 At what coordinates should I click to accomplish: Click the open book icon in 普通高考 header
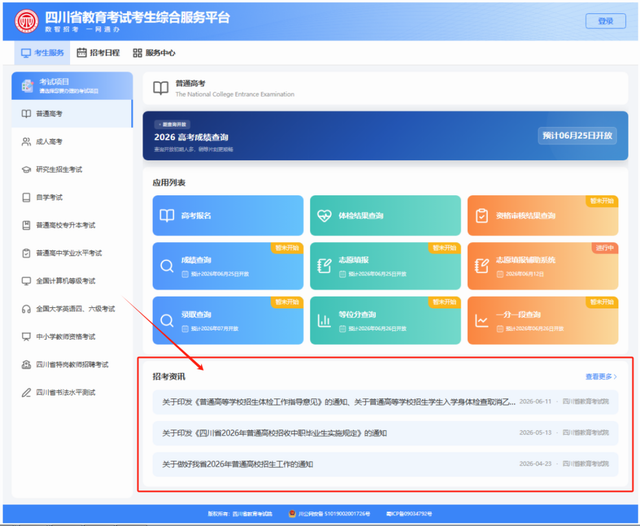tap(161, 88)
